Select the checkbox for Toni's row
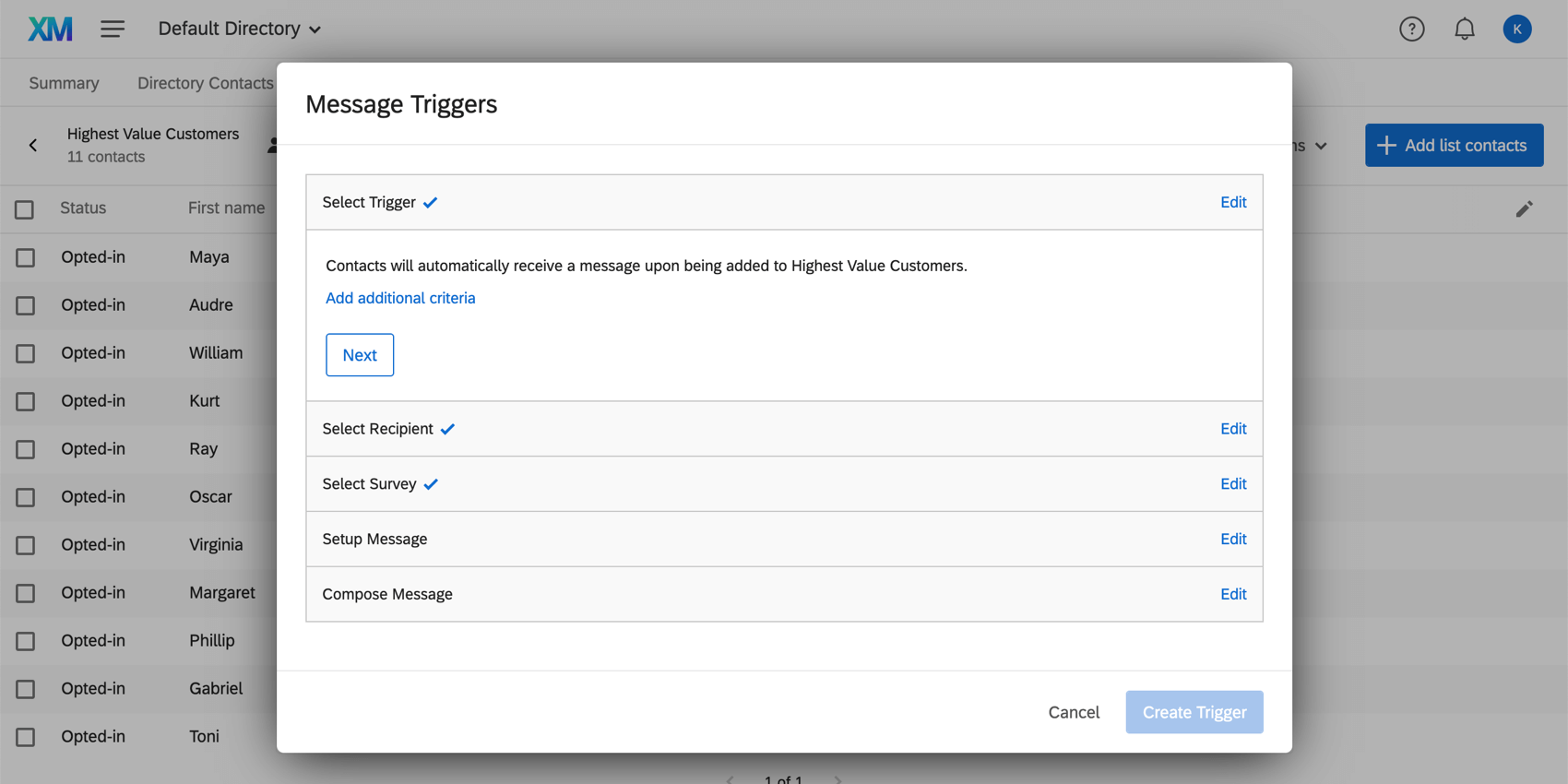This screenshot has width=1568, height=784. pyautogui.click(x=25, y=737)
